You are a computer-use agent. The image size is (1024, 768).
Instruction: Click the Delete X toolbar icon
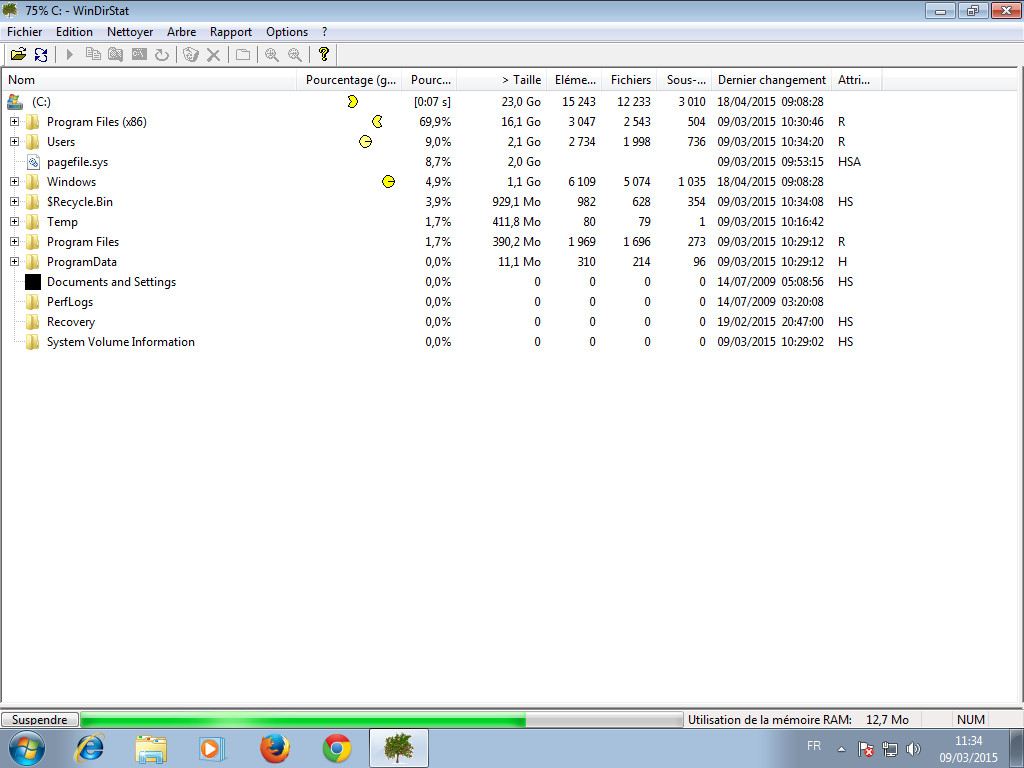[x=213, y=54]
